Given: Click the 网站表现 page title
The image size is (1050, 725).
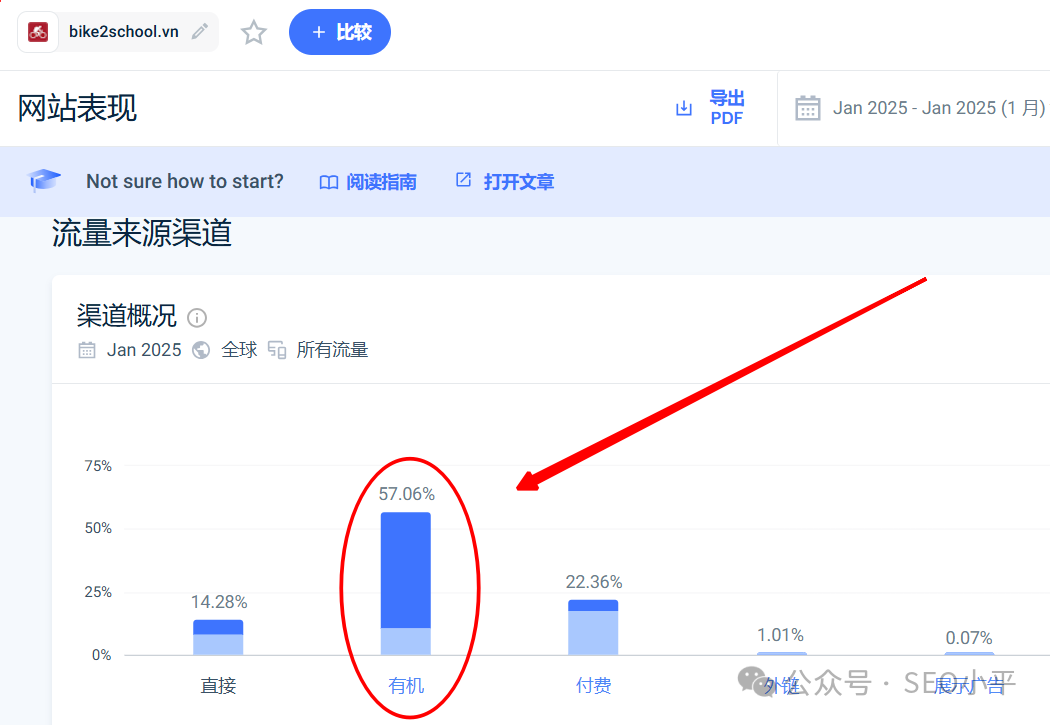Looking at the screenshot, I should [x=77, y=108].
